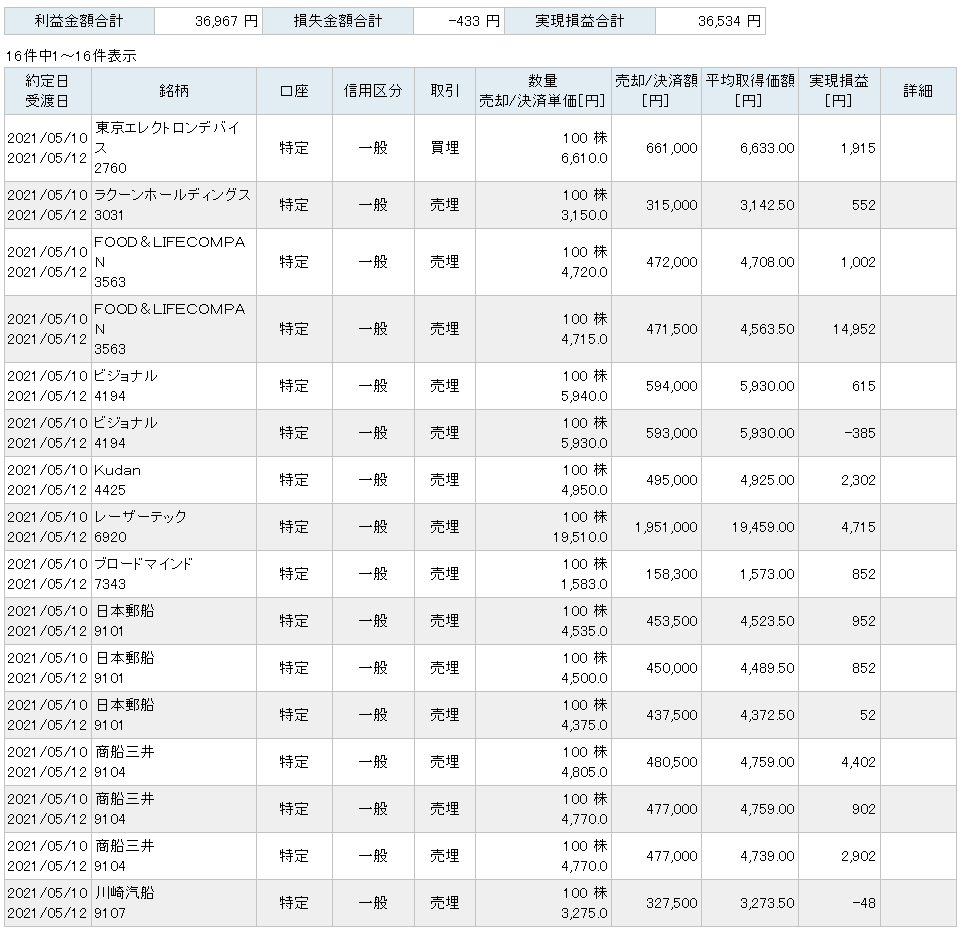The height and width of the screenshot is (931, 962).
Task: Click the 4,708.00 average acquisition price
Action: 767,262
